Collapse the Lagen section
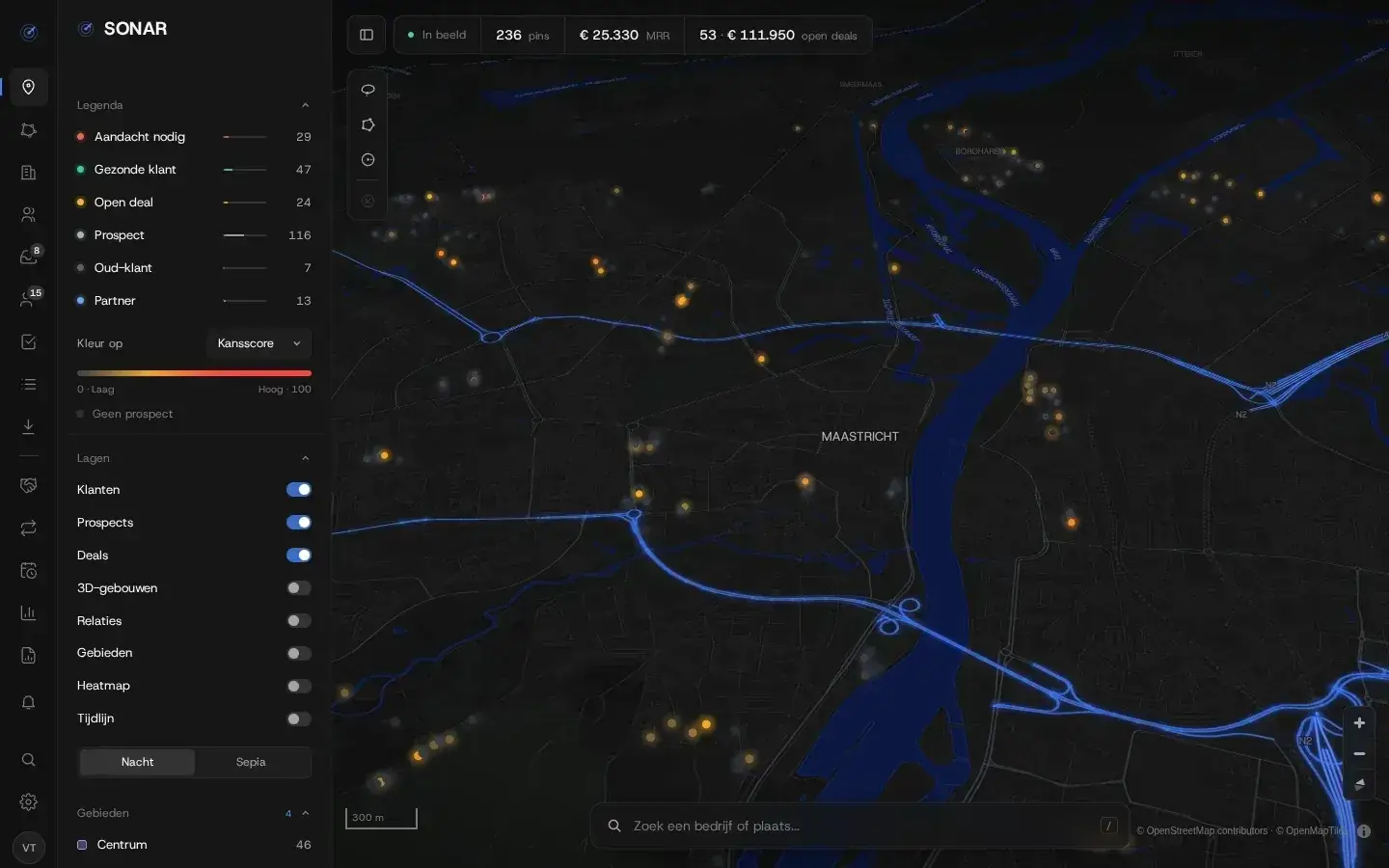This screenshot has width=1389, height=868. [305, 458]
